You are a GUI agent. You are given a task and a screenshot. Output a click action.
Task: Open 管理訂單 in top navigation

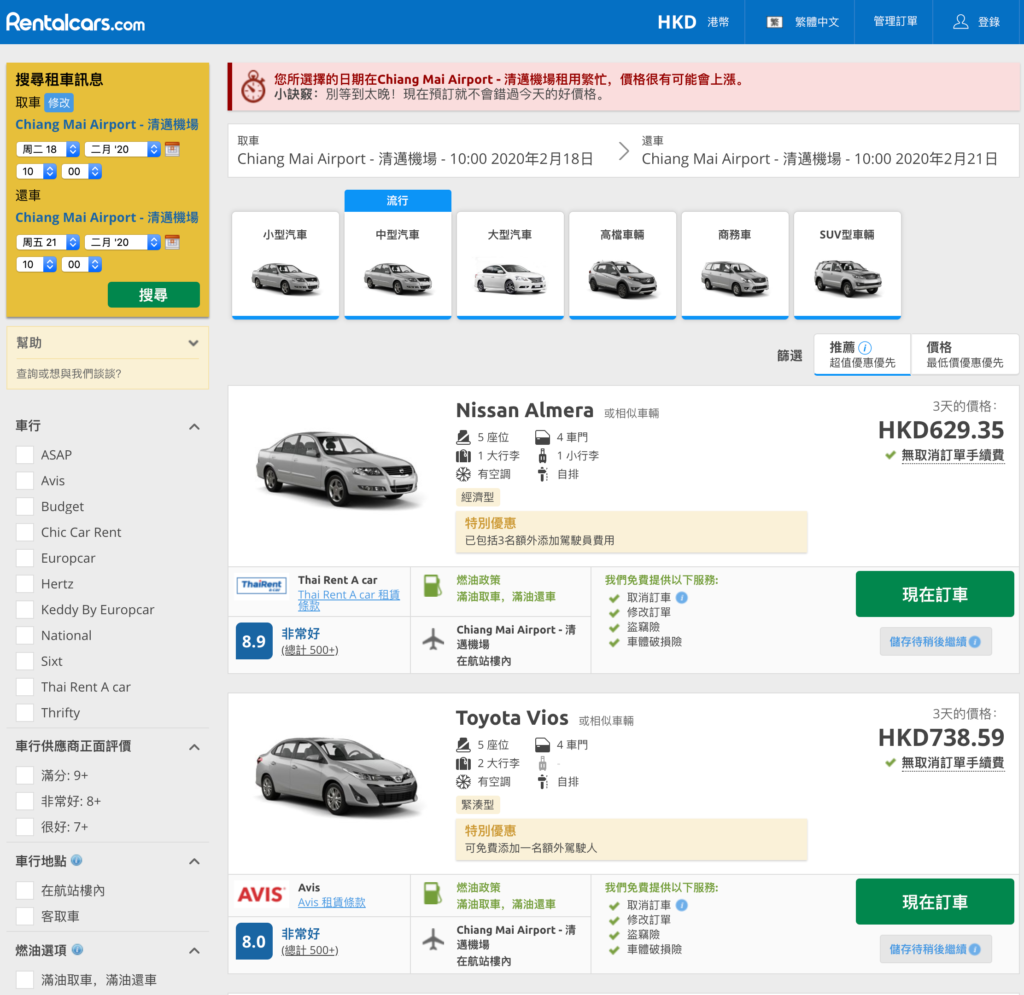coord(895,22)
